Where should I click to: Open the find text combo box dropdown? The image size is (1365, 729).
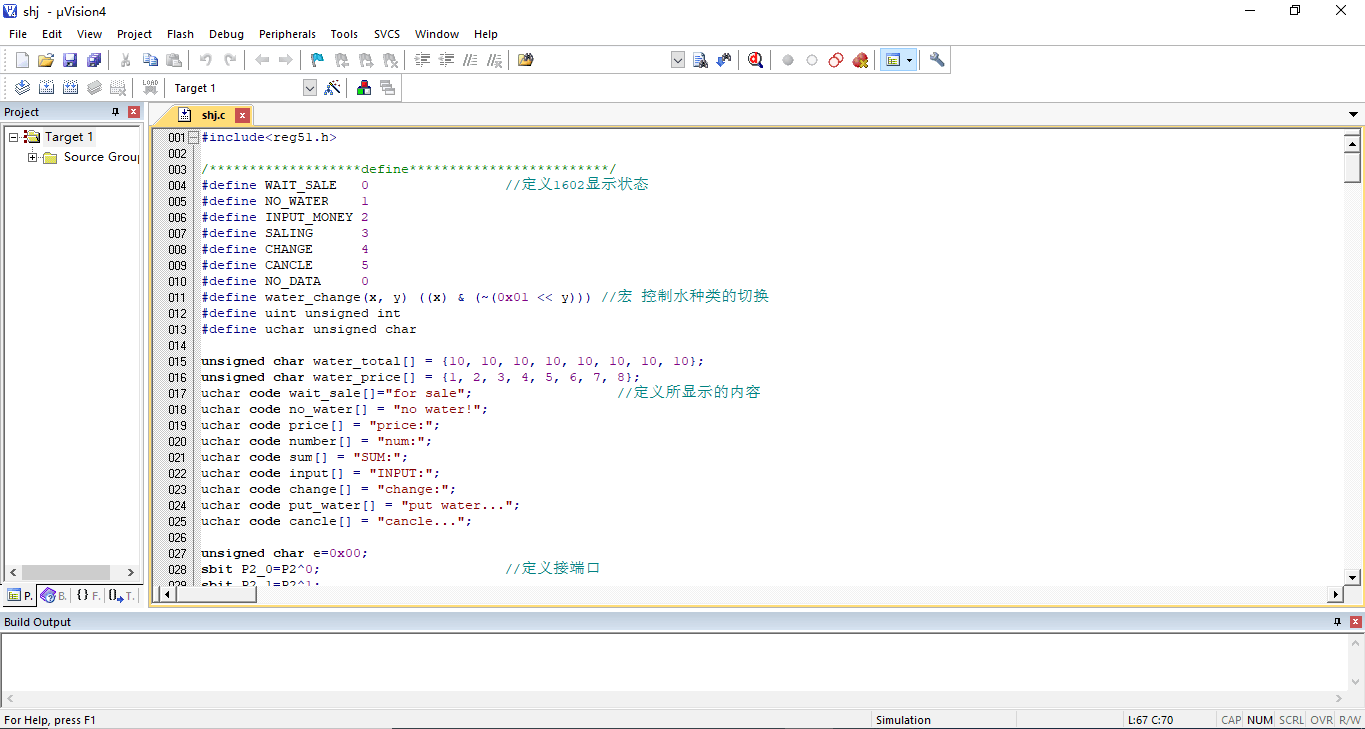click(678, 60)
